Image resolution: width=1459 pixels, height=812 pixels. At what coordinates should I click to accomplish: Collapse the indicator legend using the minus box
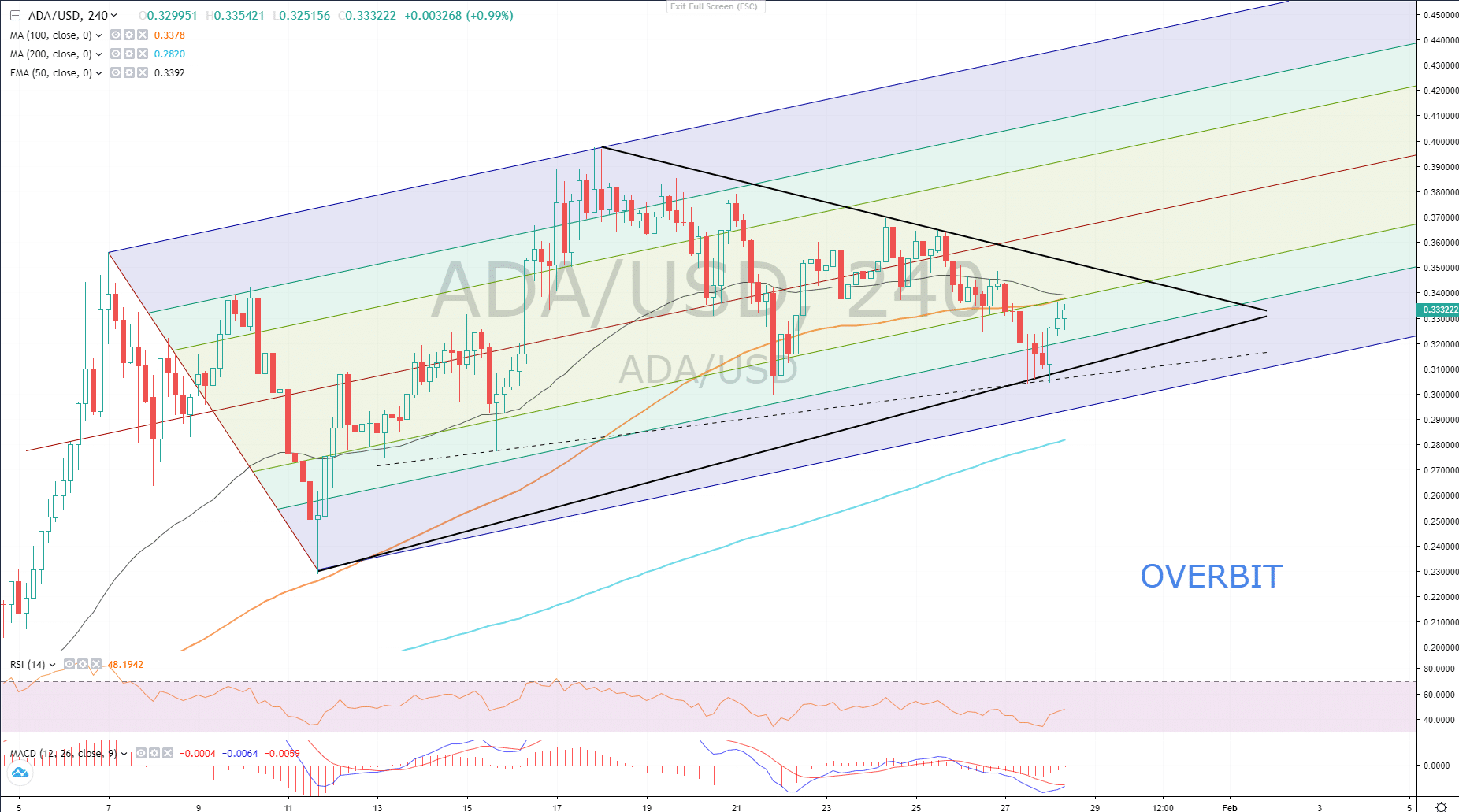click(15, 16)
